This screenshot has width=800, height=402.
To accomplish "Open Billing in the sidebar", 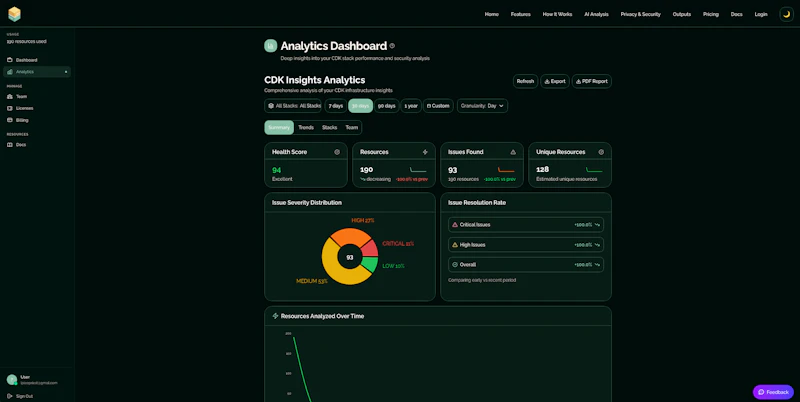I will pyautogui.click(x=37, y=120).
